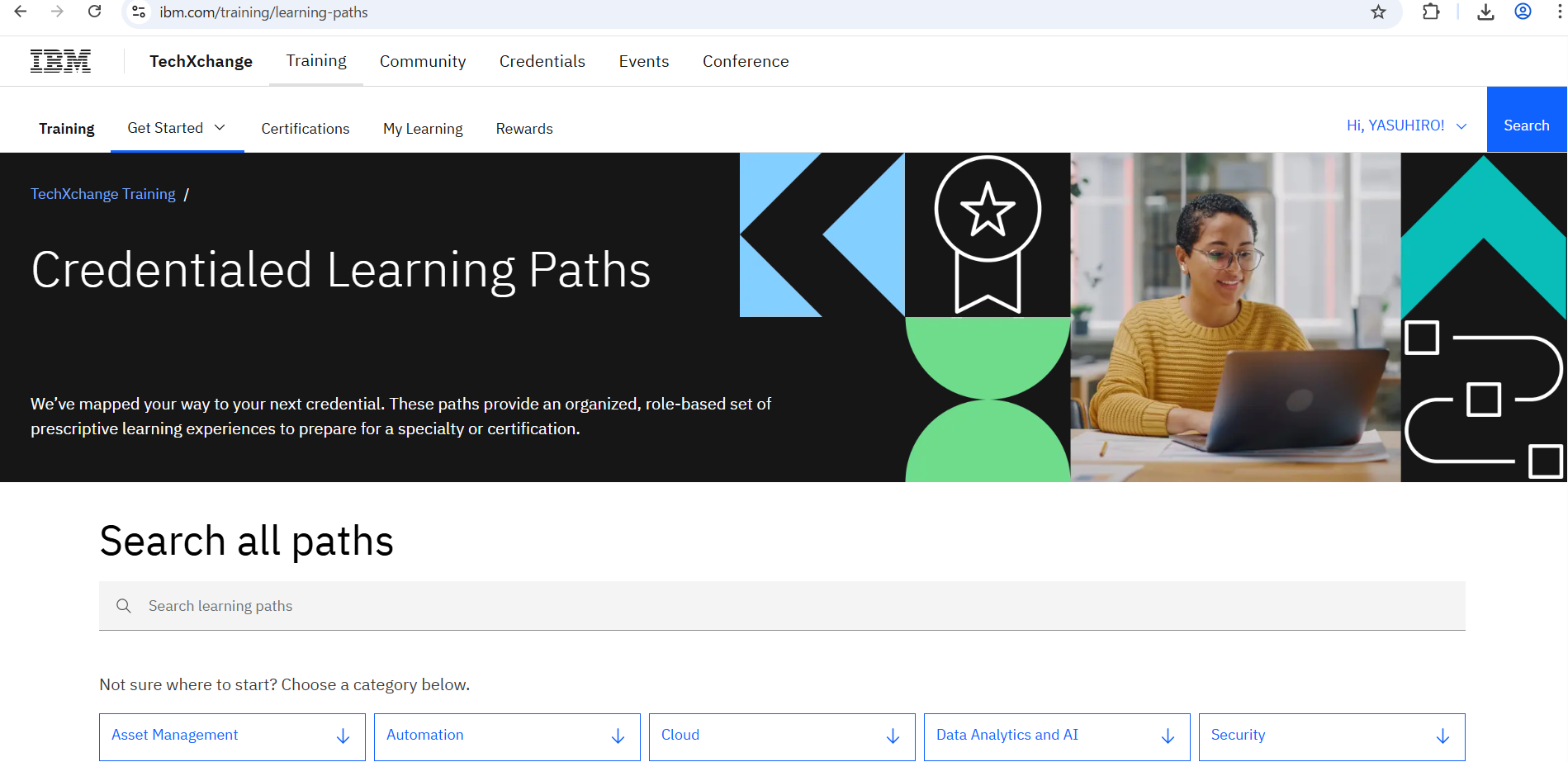Go to My Learning

(x=423, y=129)
